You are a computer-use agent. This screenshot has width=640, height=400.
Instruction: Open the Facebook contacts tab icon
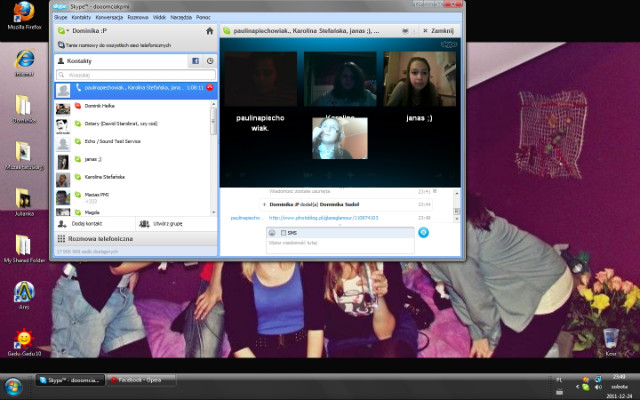click(196, 61)
